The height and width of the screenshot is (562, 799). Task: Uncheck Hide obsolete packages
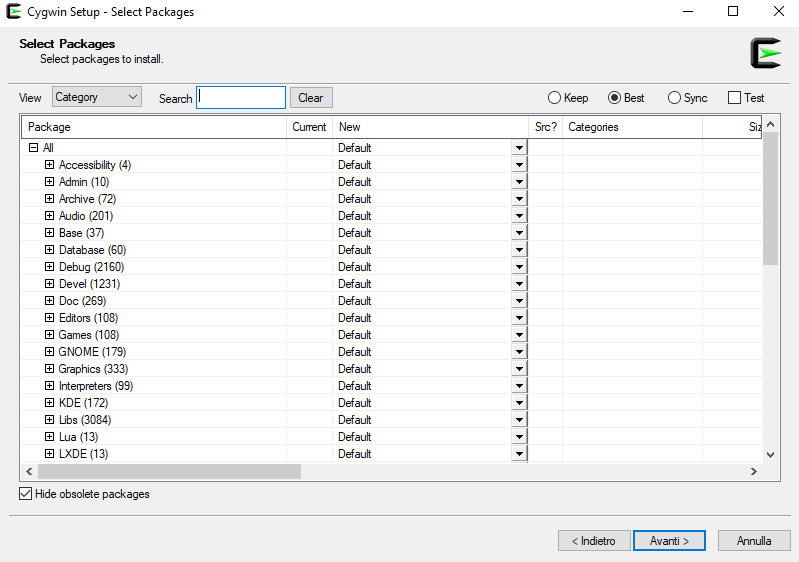coord(26,494)
